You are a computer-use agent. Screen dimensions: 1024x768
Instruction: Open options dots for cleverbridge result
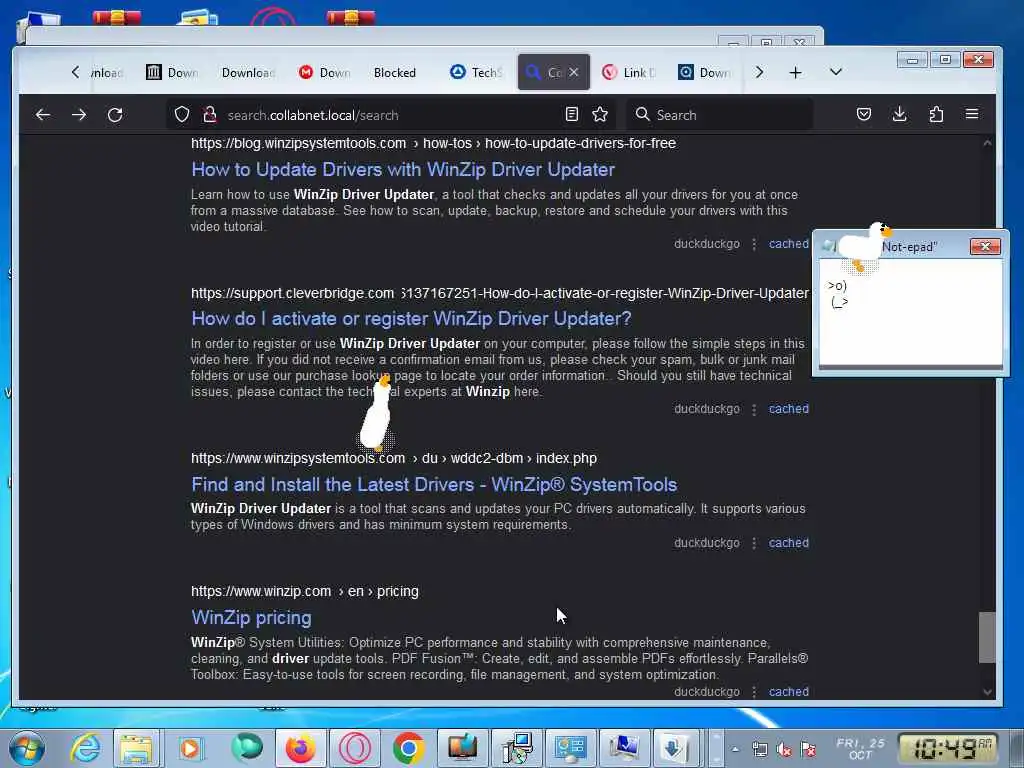[754, 409]
